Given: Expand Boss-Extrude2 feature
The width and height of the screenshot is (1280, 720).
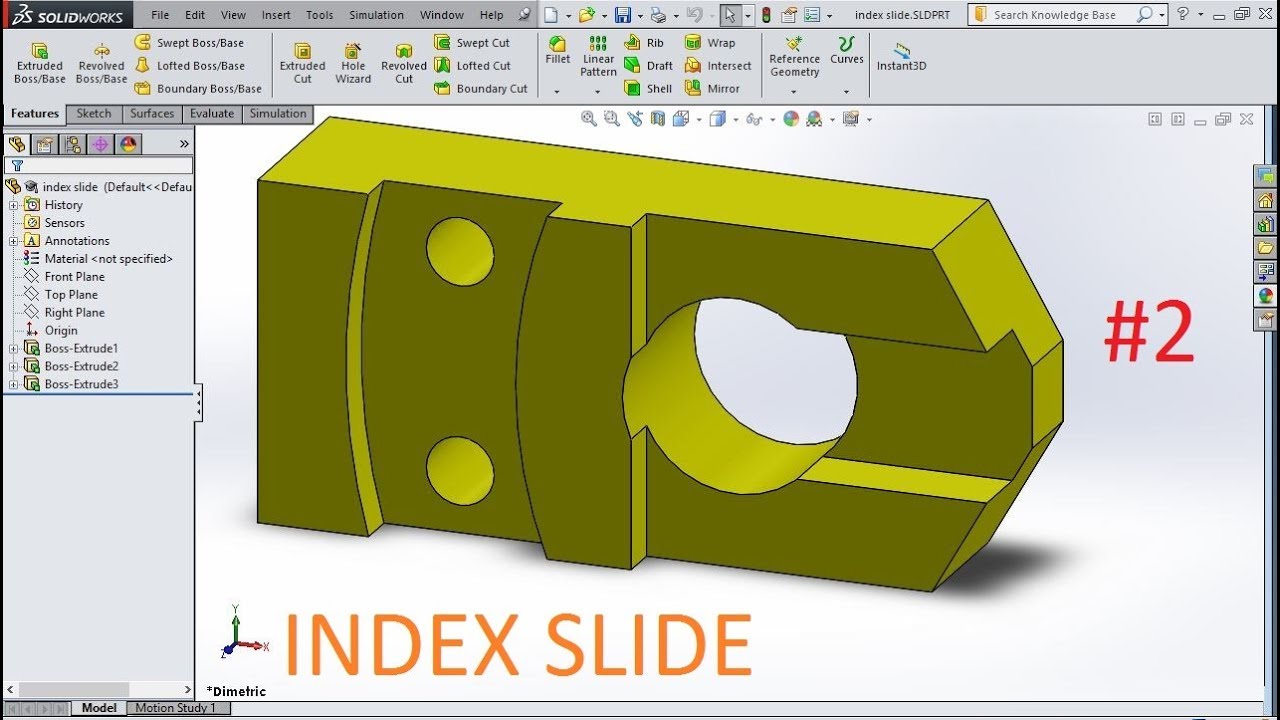Looking at the screenshot, I should pyautogui.click(x=14, y=367).
